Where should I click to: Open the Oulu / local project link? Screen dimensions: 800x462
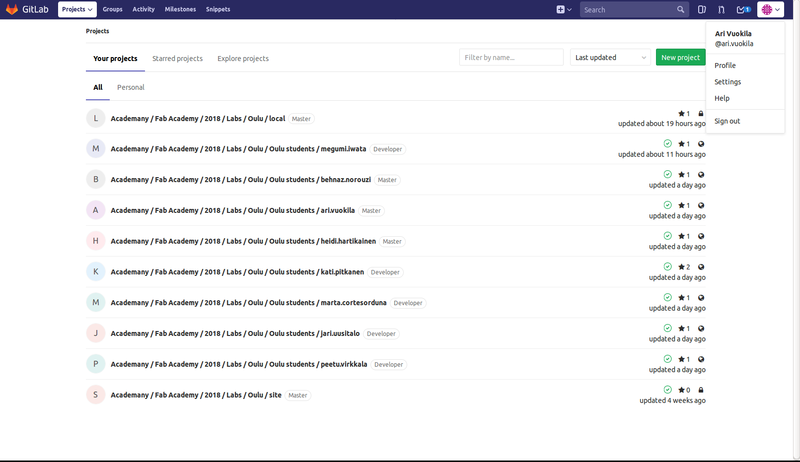click(198, 118)
